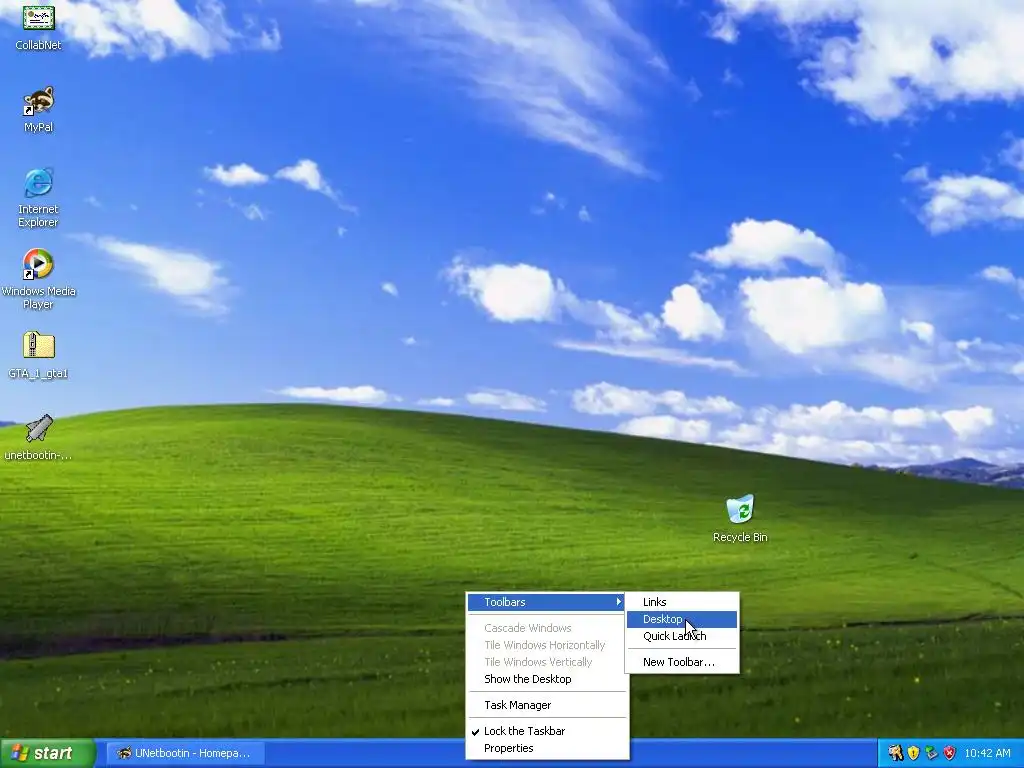Click the red shield security alert tray icon
The height and width of the screenshot is (768, 1024).
click(950, 753)
